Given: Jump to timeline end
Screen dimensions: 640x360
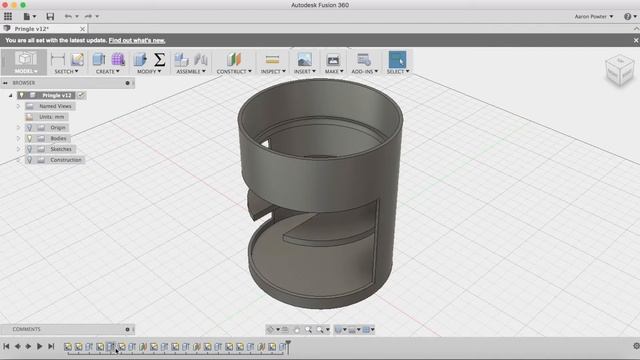Looking at the screenshot, I should pos(51,346).
